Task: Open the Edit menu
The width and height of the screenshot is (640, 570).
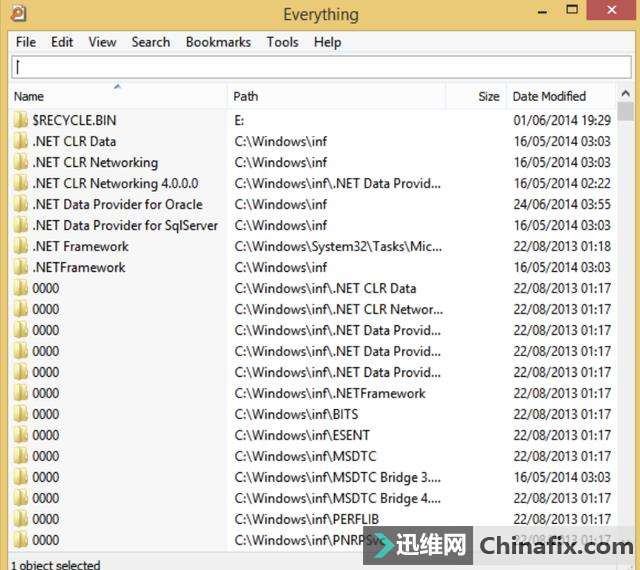Action: (62, 42)
